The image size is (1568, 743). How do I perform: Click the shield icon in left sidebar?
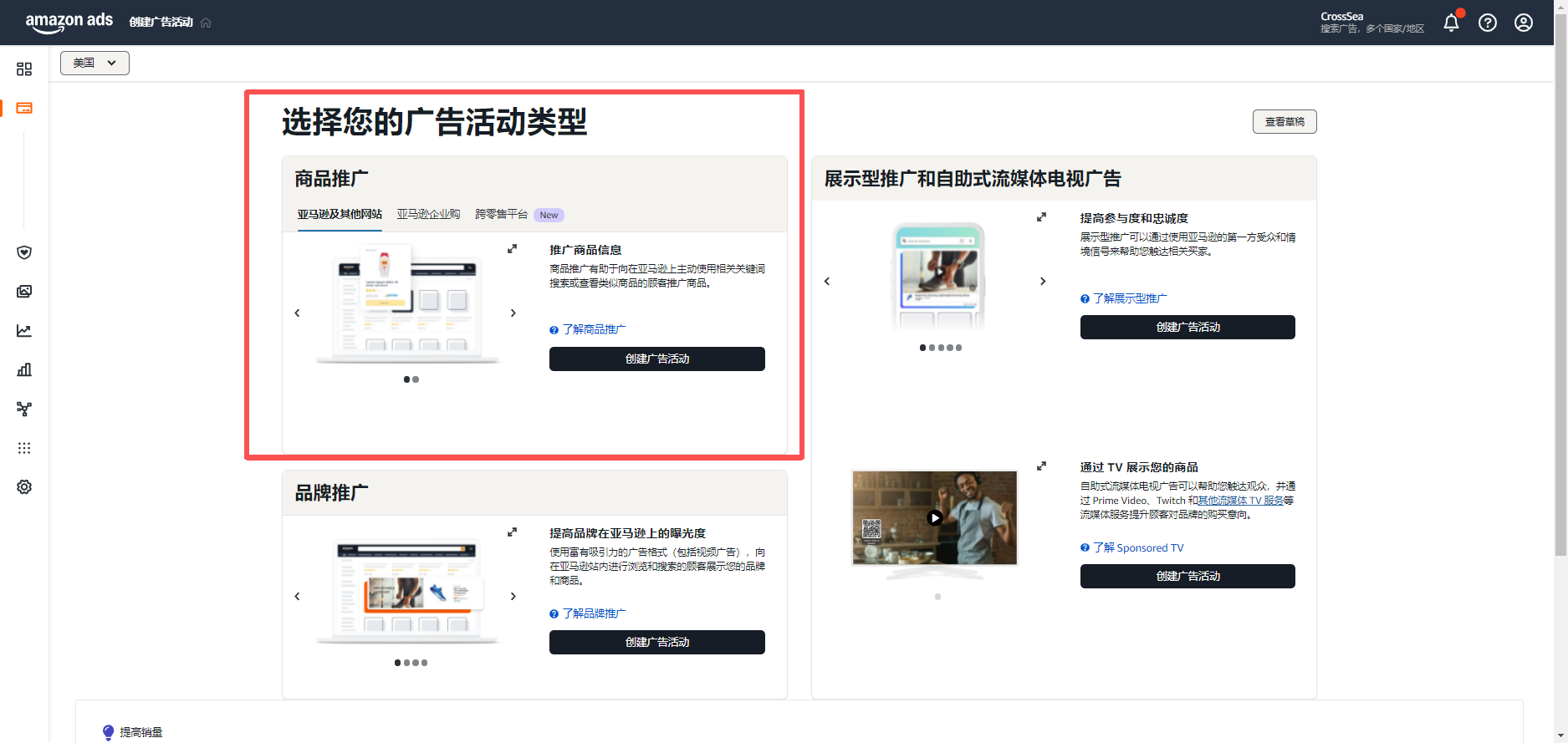24,252
